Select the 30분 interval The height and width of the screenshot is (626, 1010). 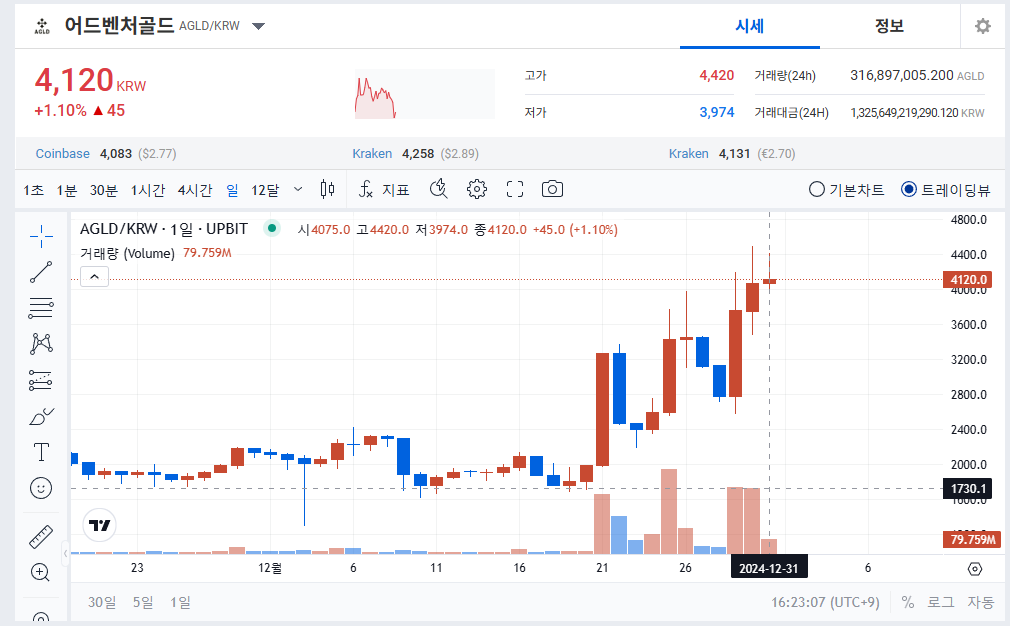click(x=104, y=190)
